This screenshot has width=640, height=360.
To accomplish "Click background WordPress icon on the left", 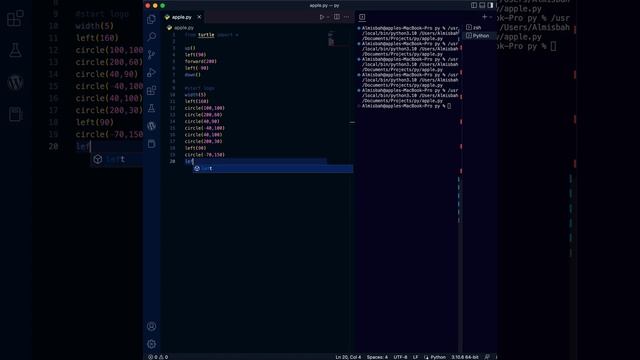I will tap(15, 82).
